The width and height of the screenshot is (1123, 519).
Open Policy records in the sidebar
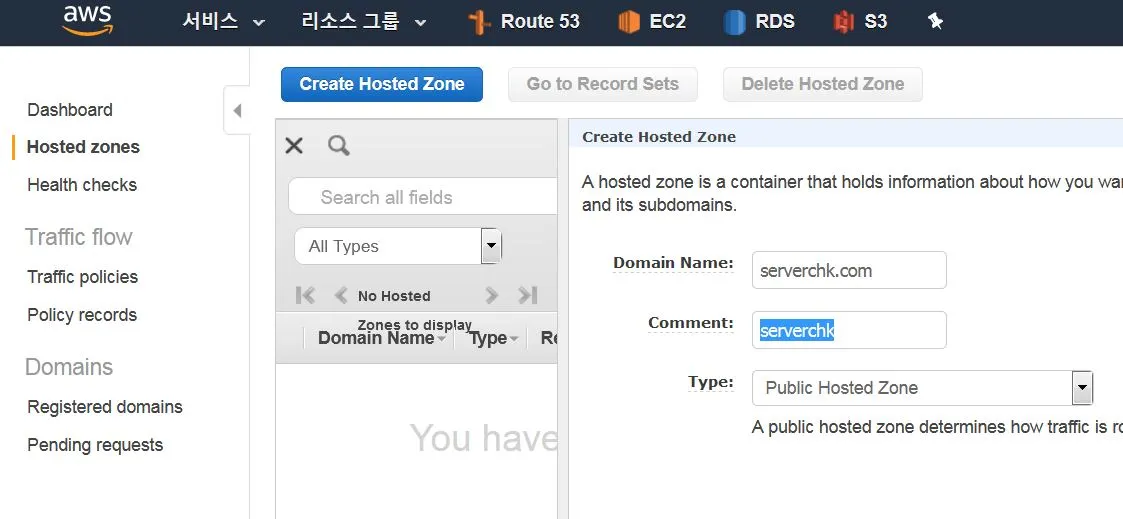coord(82,316)
